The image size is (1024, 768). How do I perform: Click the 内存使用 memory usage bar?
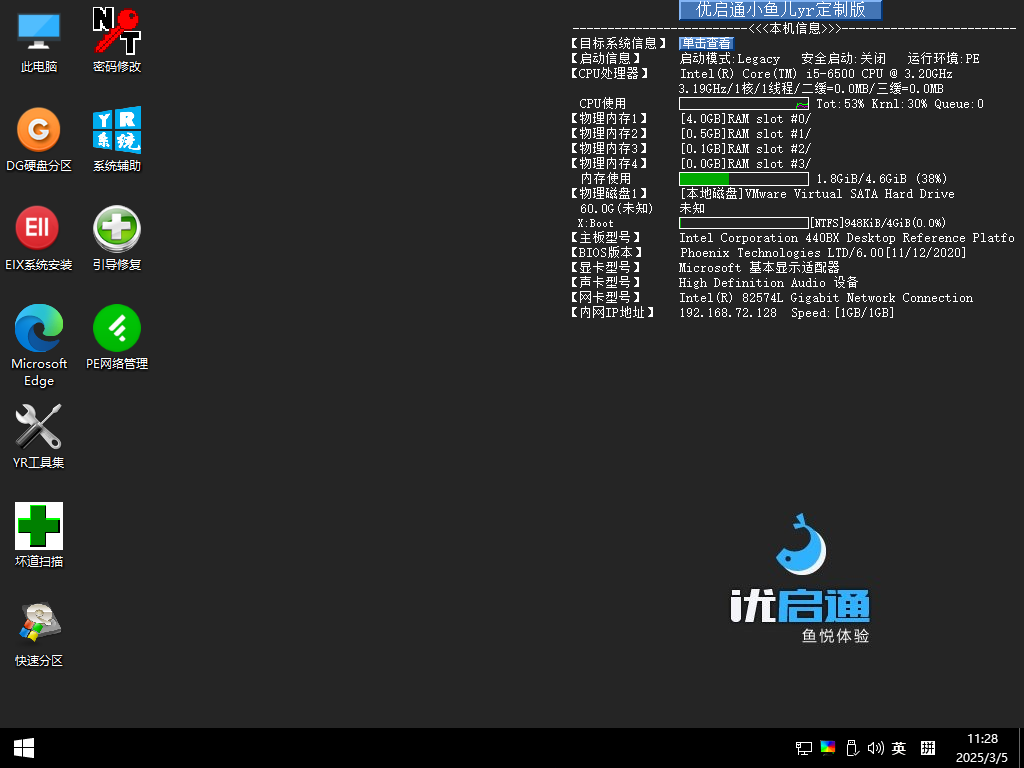744,179
